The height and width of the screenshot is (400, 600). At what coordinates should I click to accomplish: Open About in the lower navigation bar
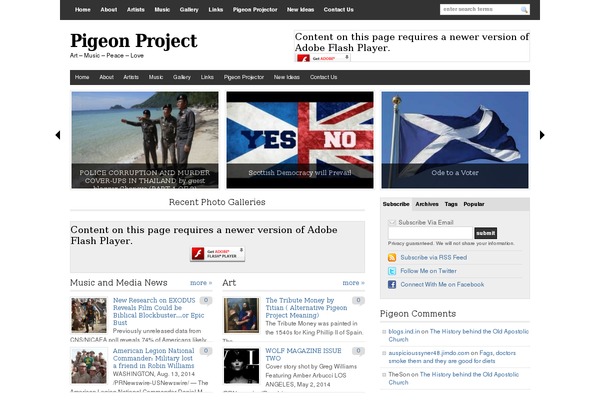pos(106,77)
